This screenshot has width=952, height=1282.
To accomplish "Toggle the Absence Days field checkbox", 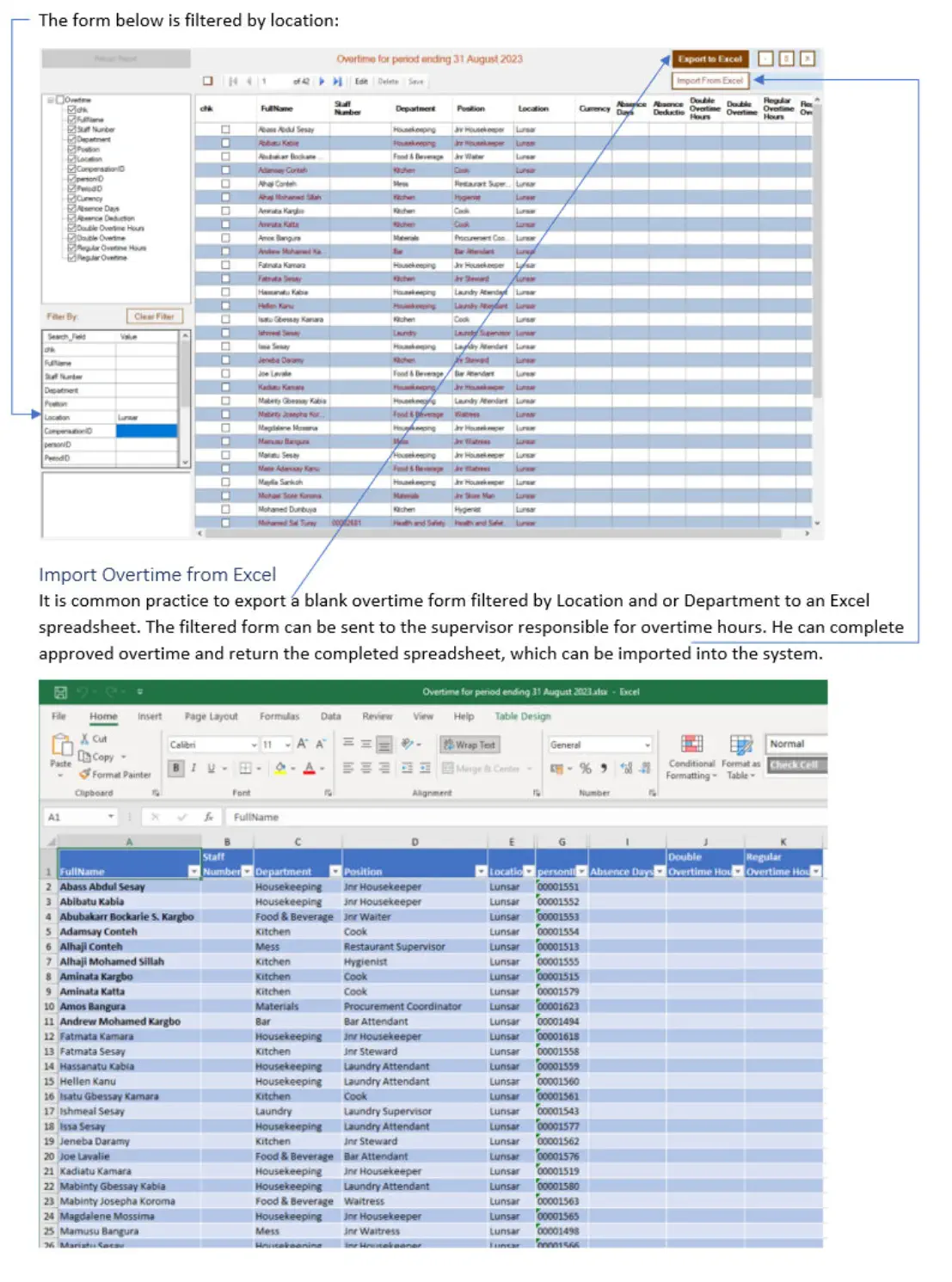I will 71,209.
